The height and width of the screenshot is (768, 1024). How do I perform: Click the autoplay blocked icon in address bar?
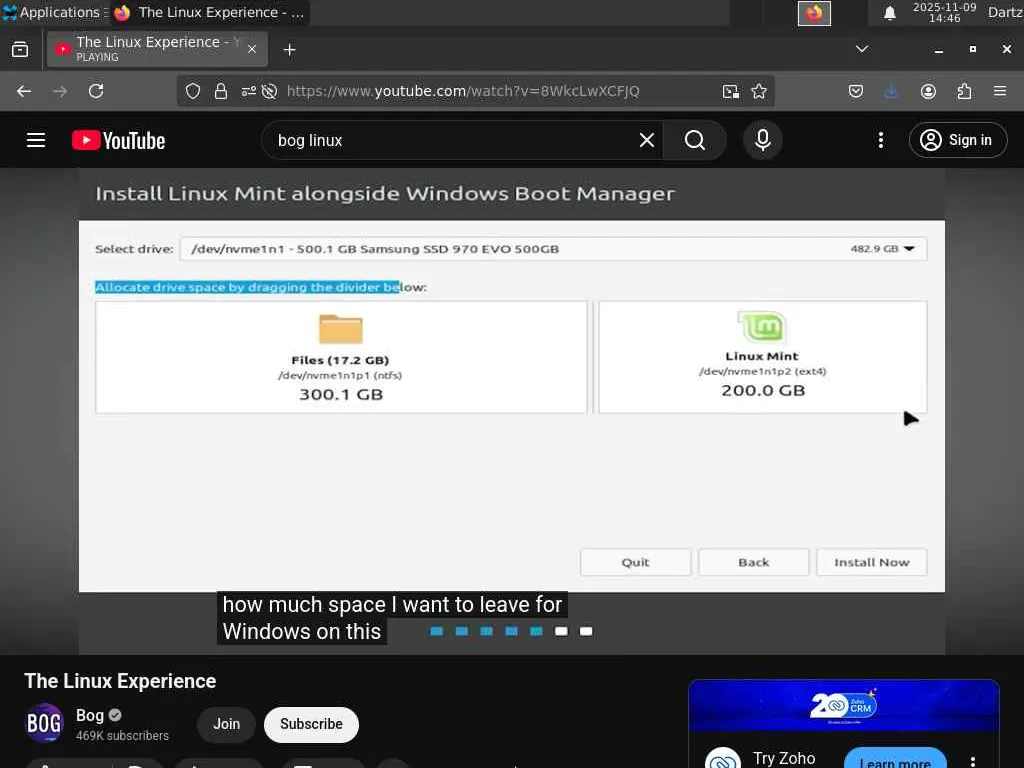coord(269,91)
